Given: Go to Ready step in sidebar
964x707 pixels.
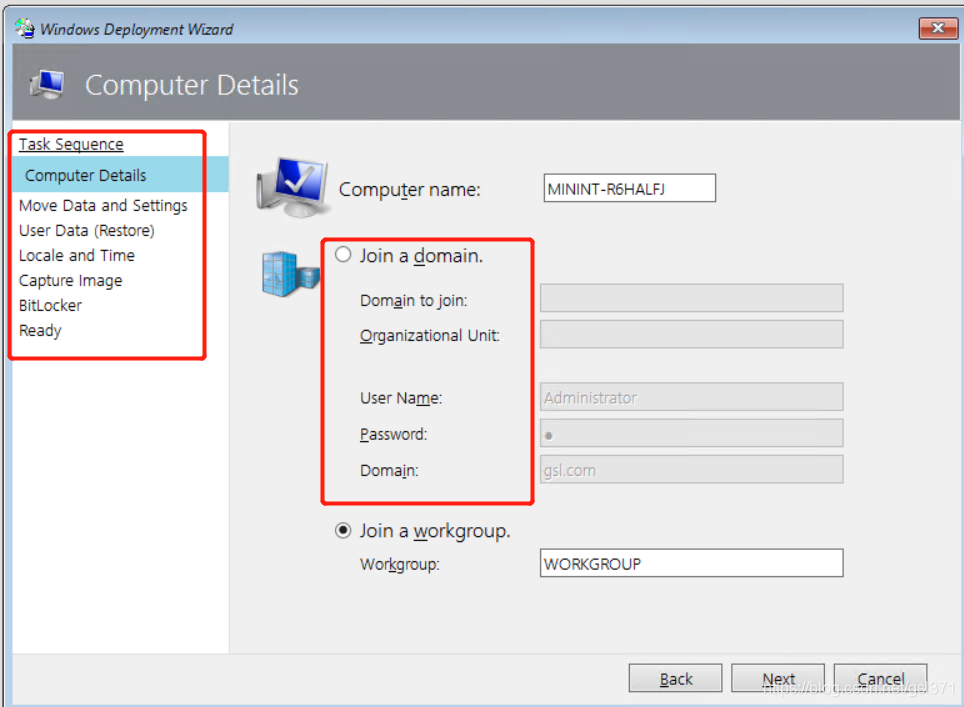Looking at the screenshot, I should (x=40, y=331).
